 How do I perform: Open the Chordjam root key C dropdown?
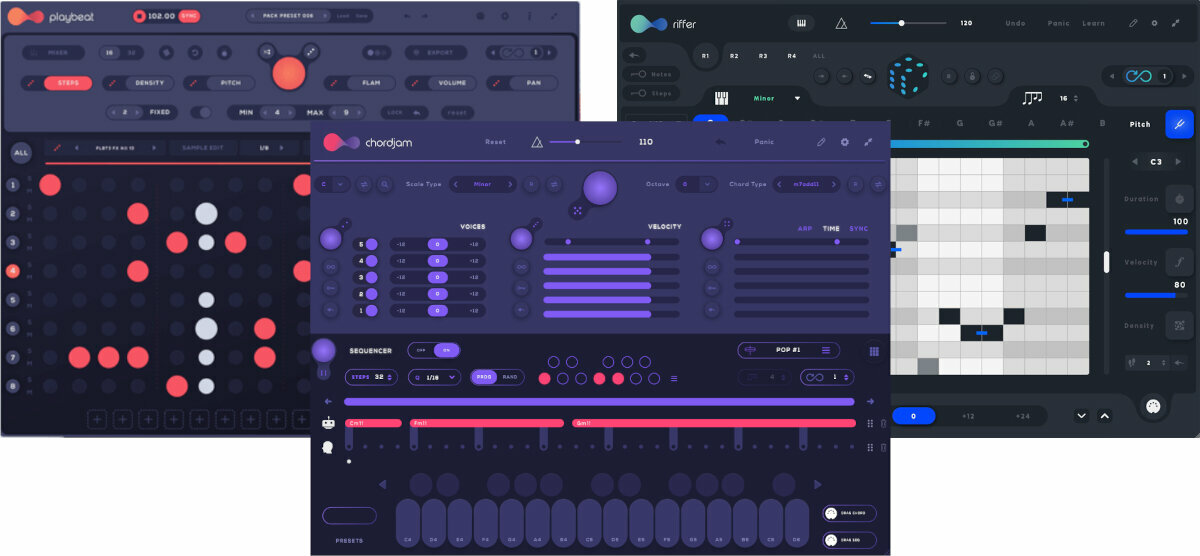(x=331, y=184)
